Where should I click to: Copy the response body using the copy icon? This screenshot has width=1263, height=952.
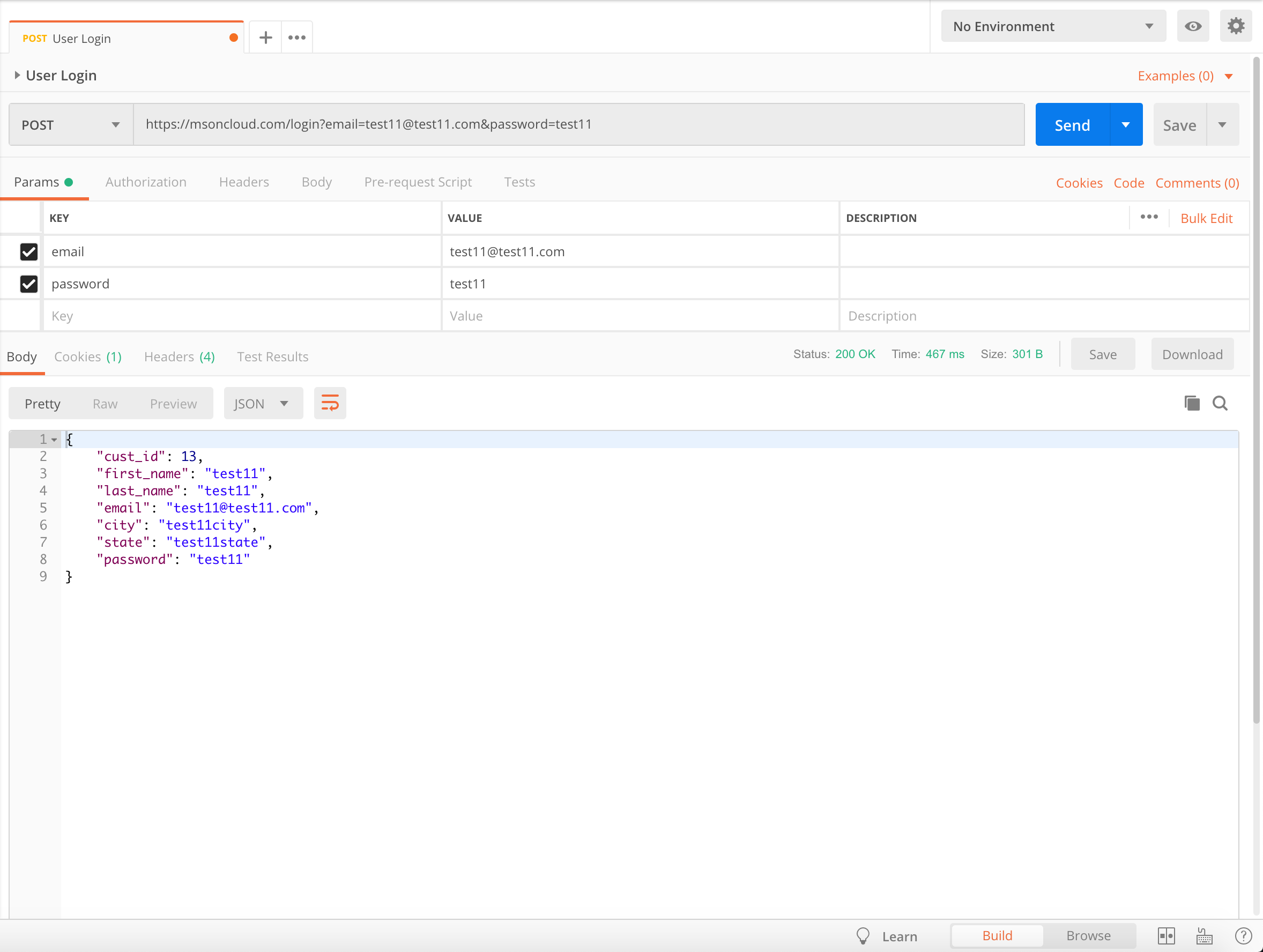tap(1191, 403)
